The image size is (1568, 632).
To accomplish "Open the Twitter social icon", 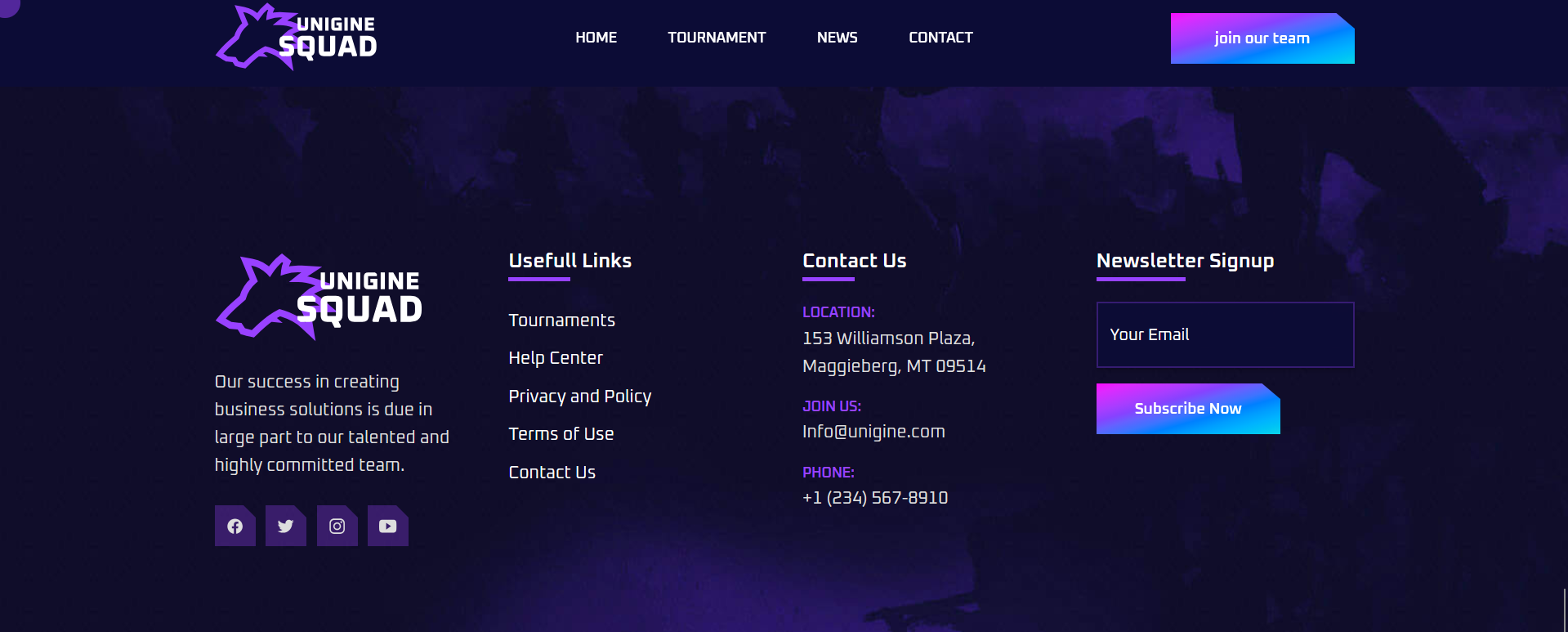I will tap(286, 526).
